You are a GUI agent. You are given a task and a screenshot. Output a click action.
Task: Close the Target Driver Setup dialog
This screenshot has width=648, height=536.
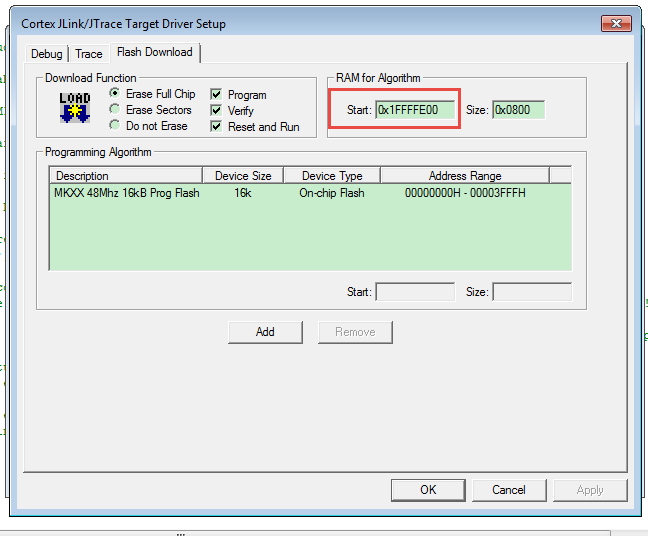616,24
